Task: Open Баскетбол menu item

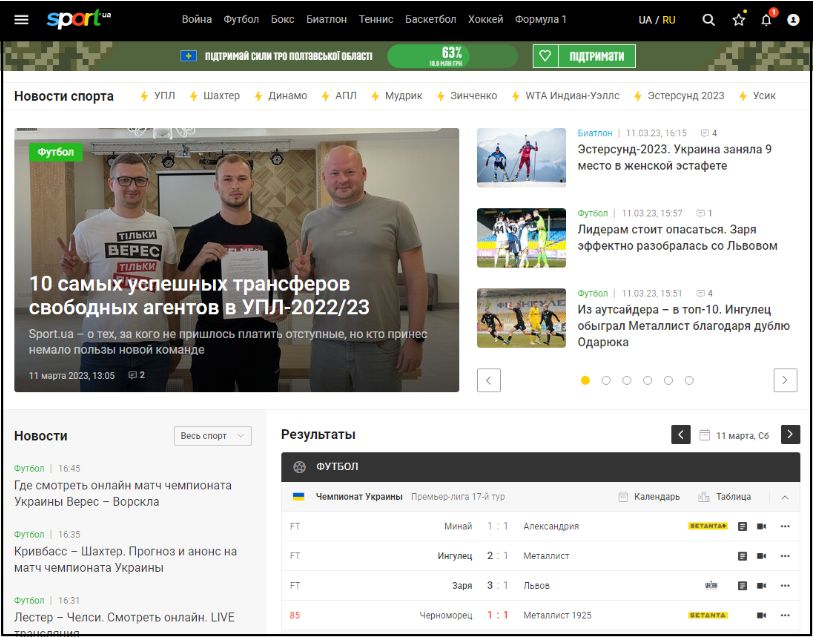Action: coord(431,20)
